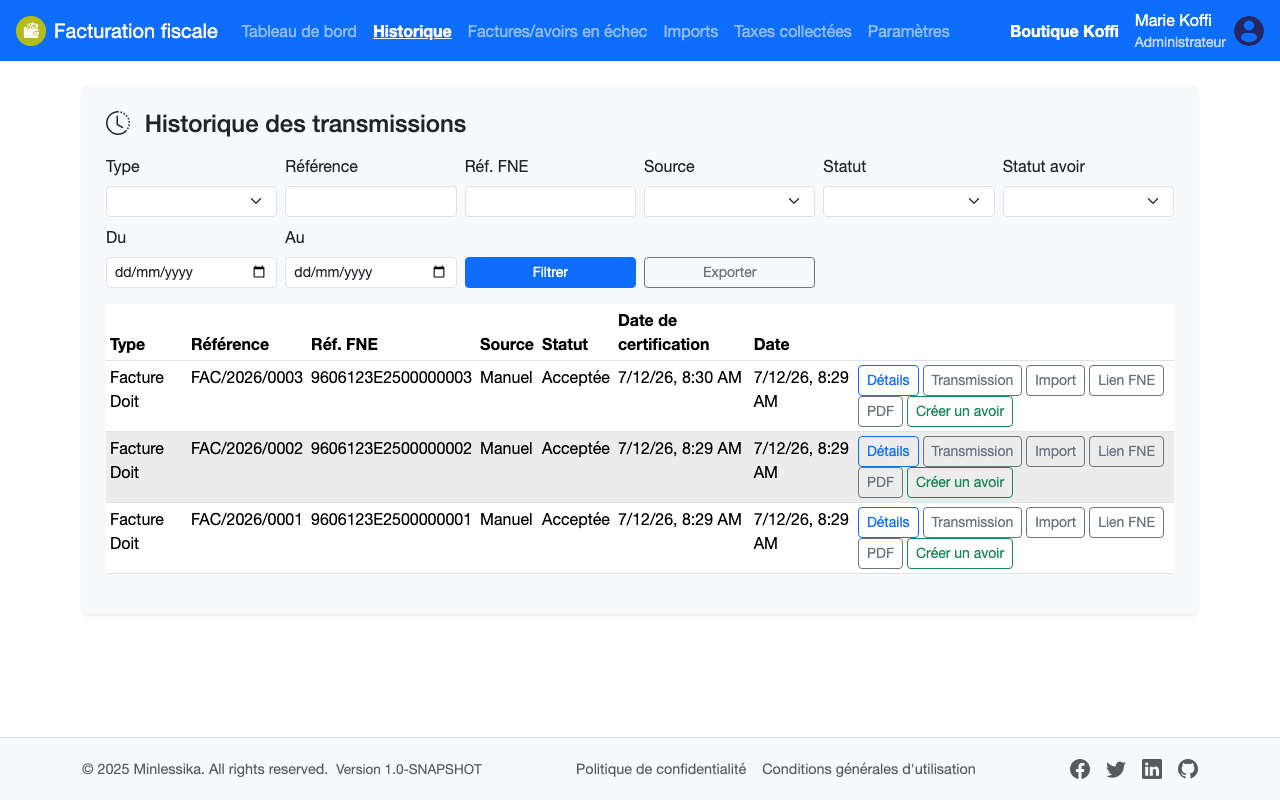Open Lien FNE for FAC/2026/0002
Viewport: 1280px width, 800px height.
[x=1126, y=451]
